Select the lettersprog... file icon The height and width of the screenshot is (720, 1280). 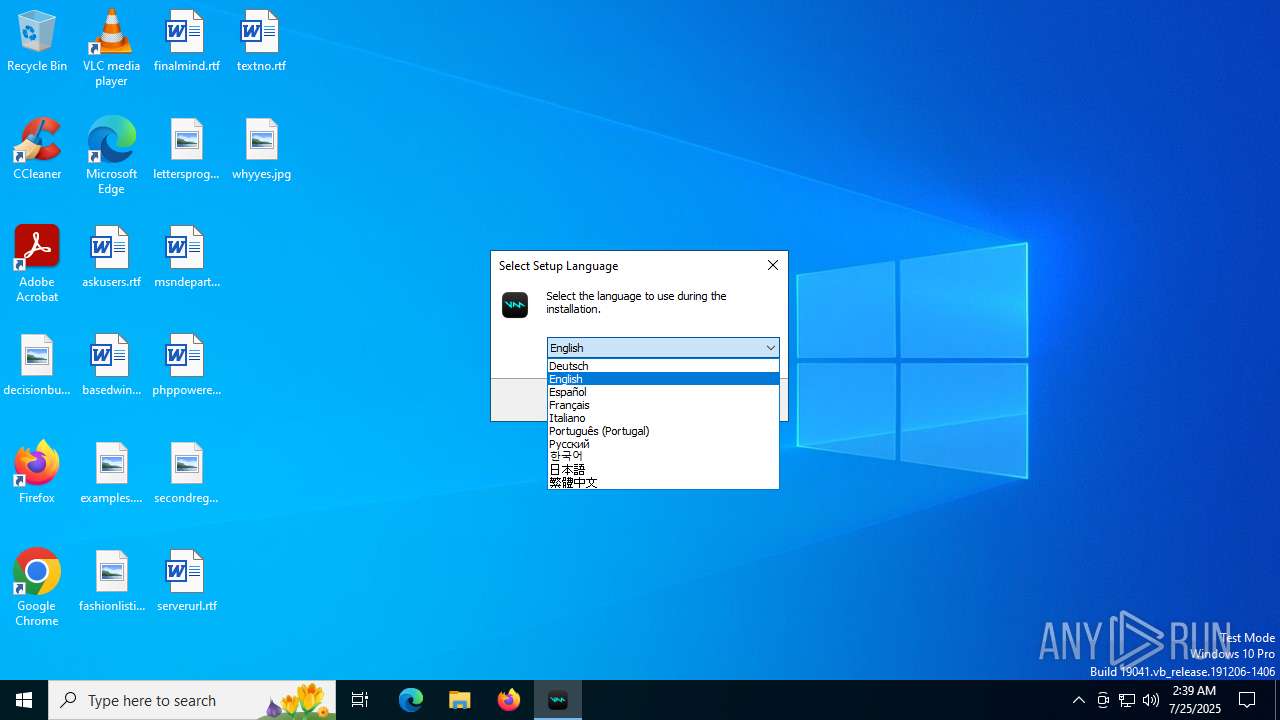click(186, 150)
